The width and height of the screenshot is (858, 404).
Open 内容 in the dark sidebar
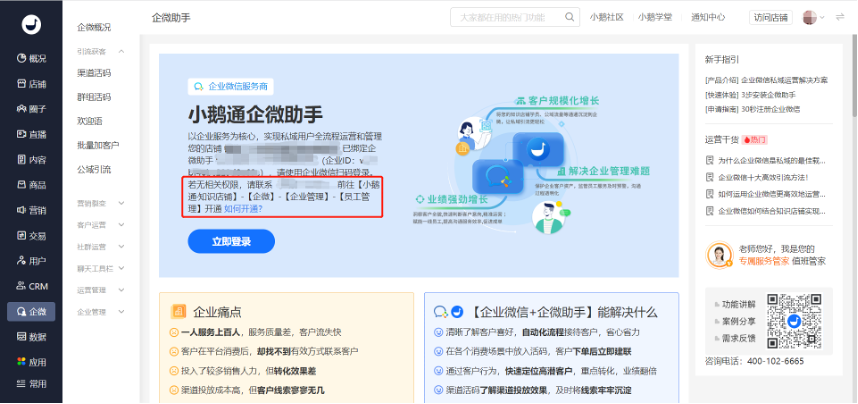31,160
